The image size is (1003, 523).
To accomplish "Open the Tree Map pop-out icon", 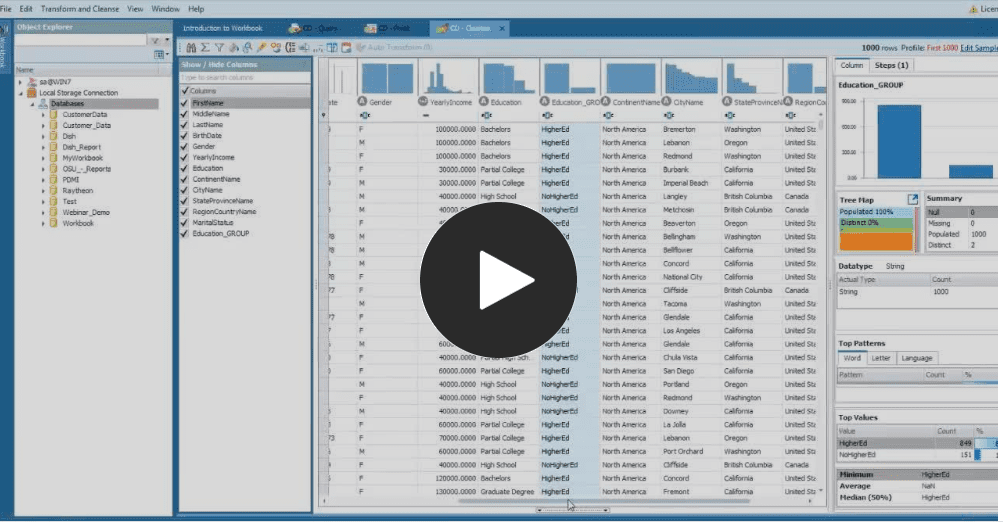I will point(912,200).
